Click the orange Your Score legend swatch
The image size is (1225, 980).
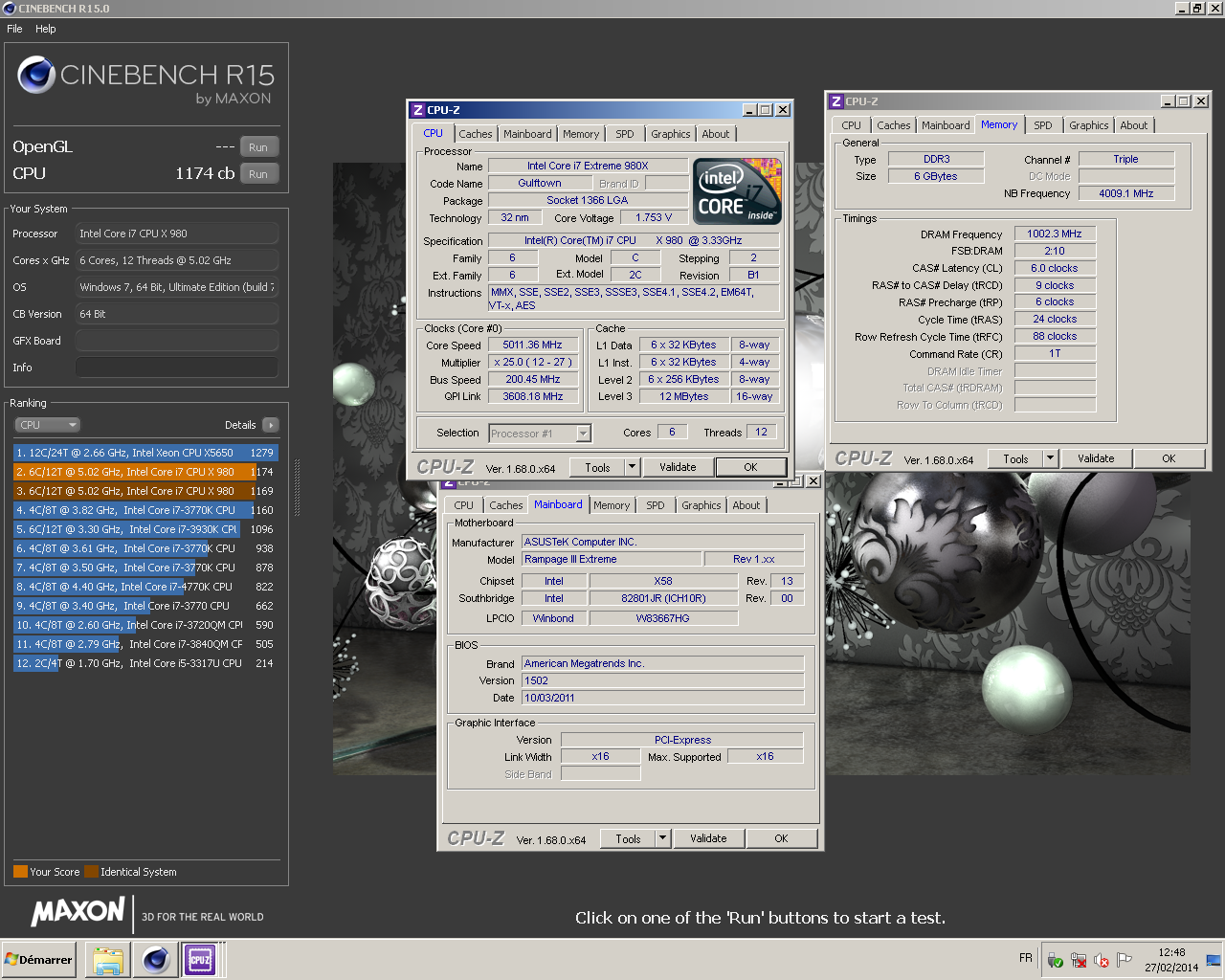20,872
